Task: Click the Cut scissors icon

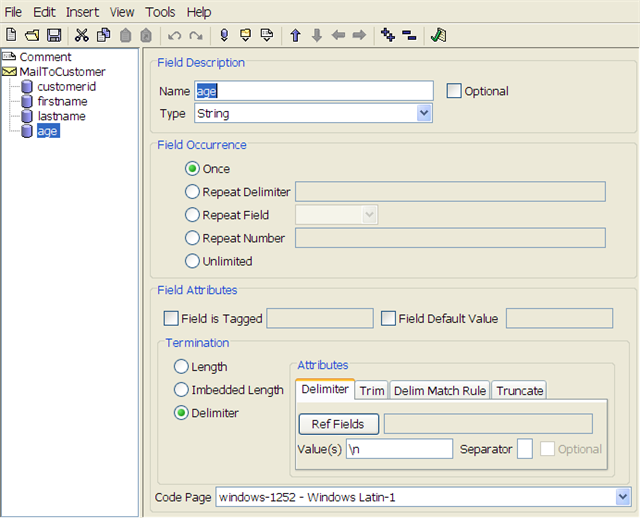Action: tap(82, 35)
